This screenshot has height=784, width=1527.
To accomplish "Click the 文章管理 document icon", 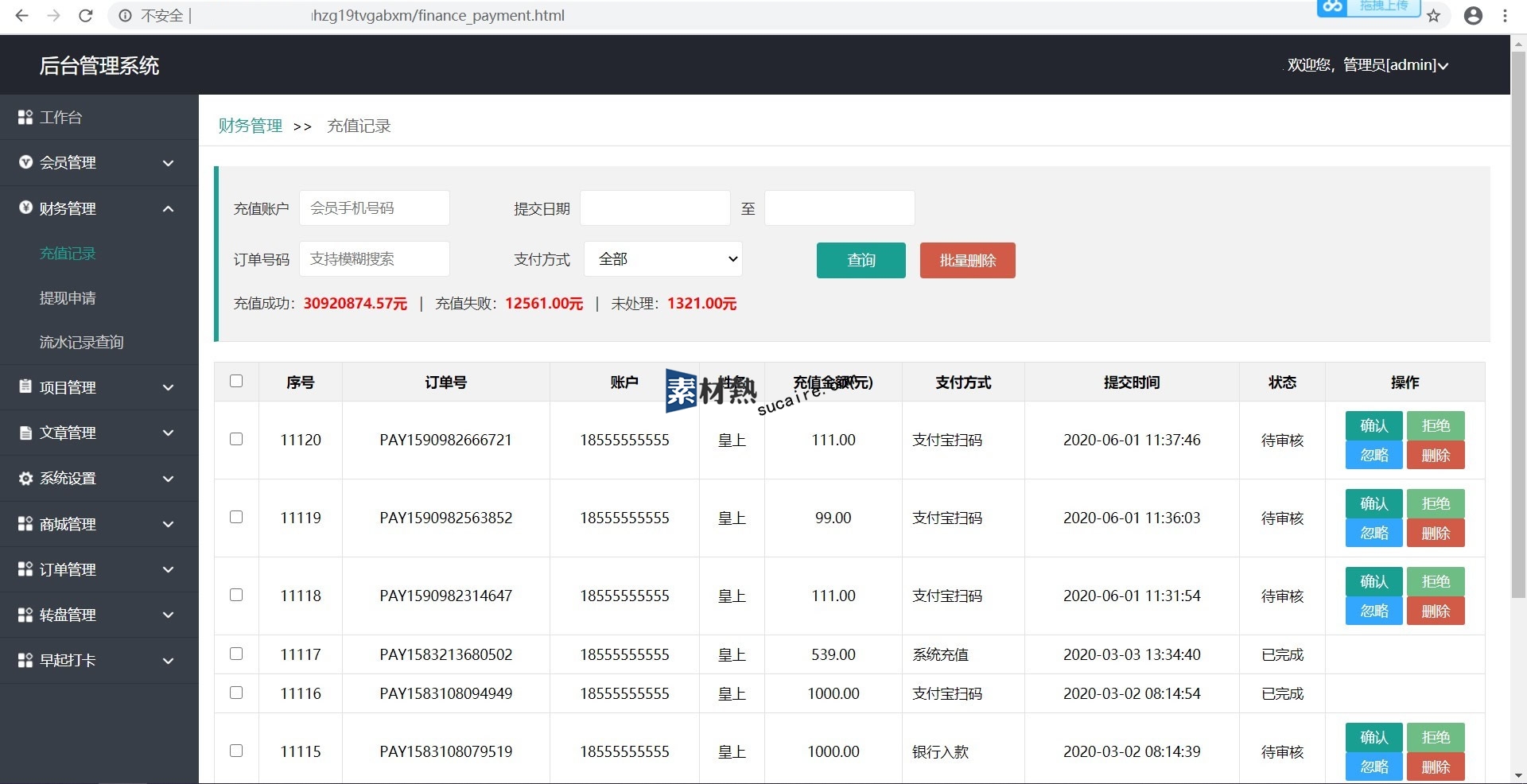I will click(25, 433).
